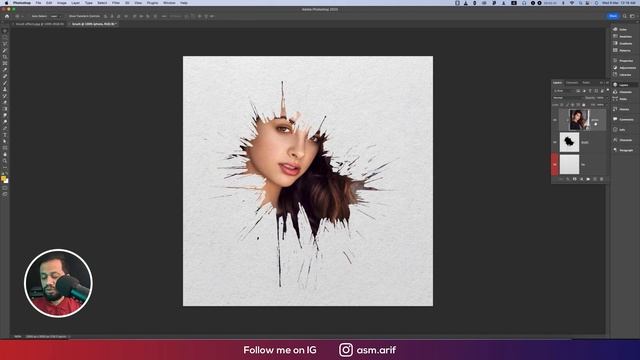Screen dimensions: 640x360
Task: Open the blend mode dropdown in Layers
Action: click(x=567, y=98)
